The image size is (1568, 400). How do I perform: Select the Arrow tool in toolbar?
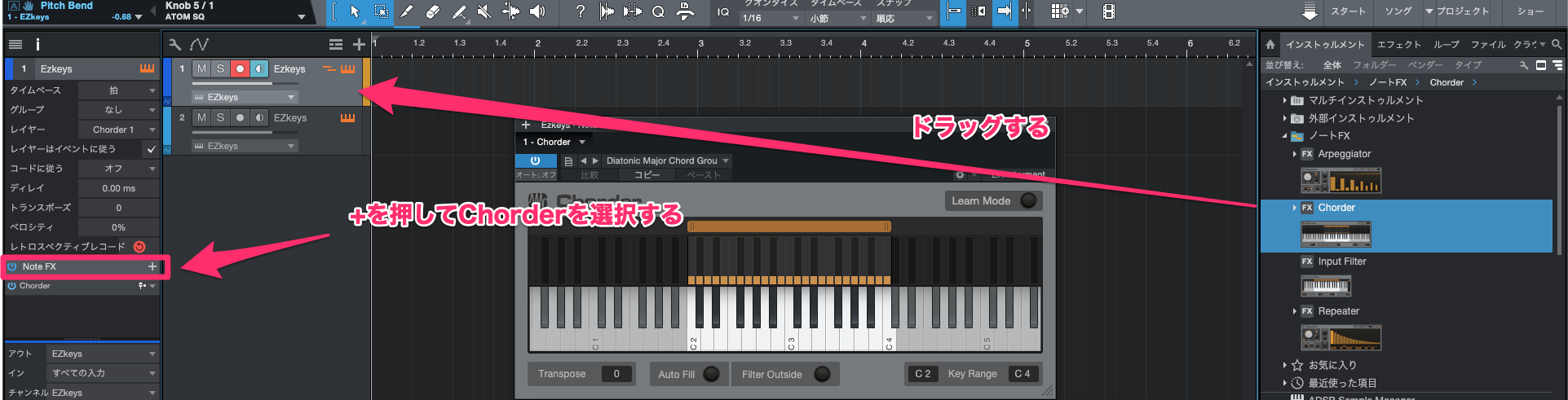pos(354,11)
